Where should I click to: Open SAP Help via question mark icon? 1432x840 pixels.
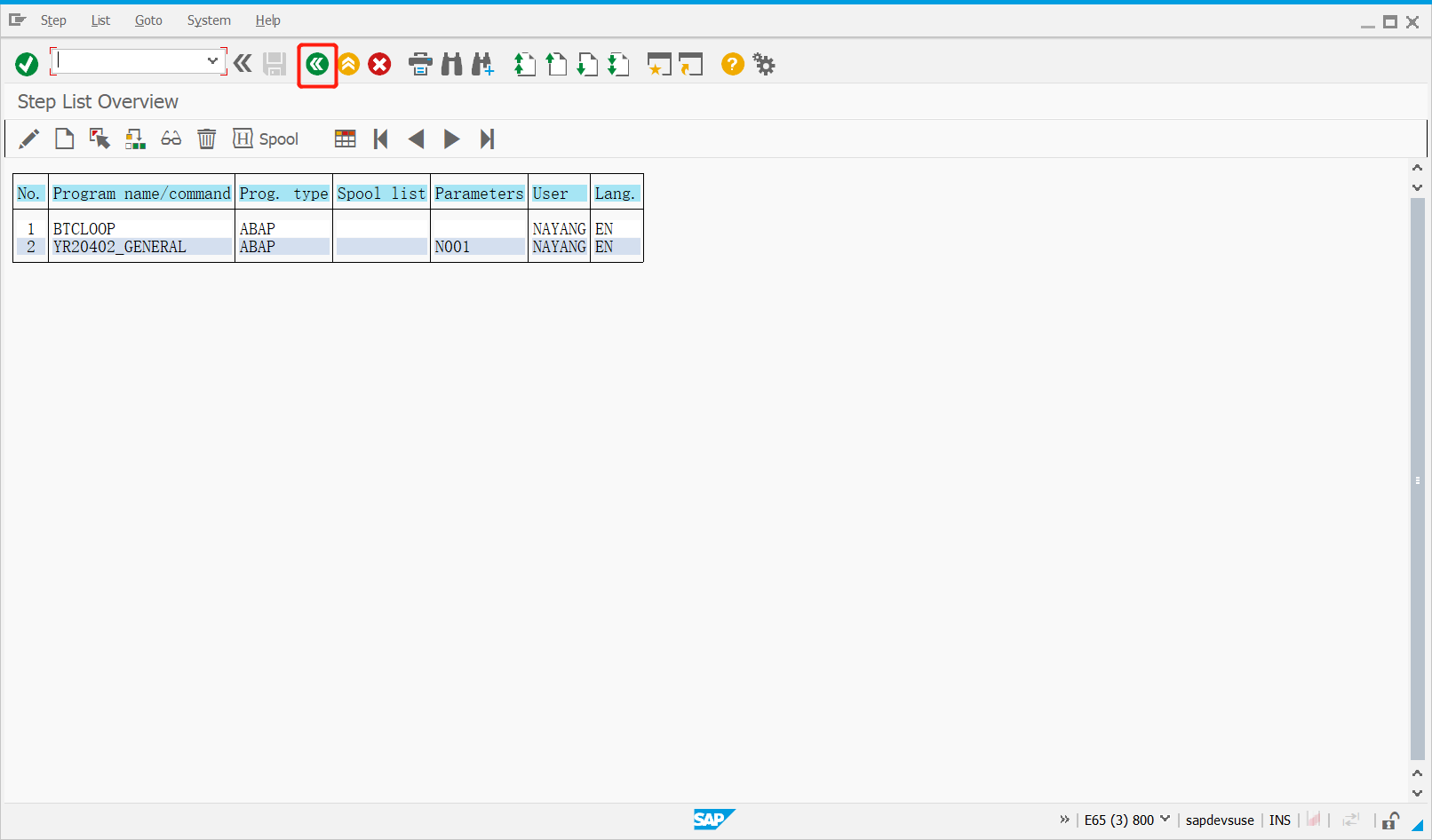click(x=731, y=64)
